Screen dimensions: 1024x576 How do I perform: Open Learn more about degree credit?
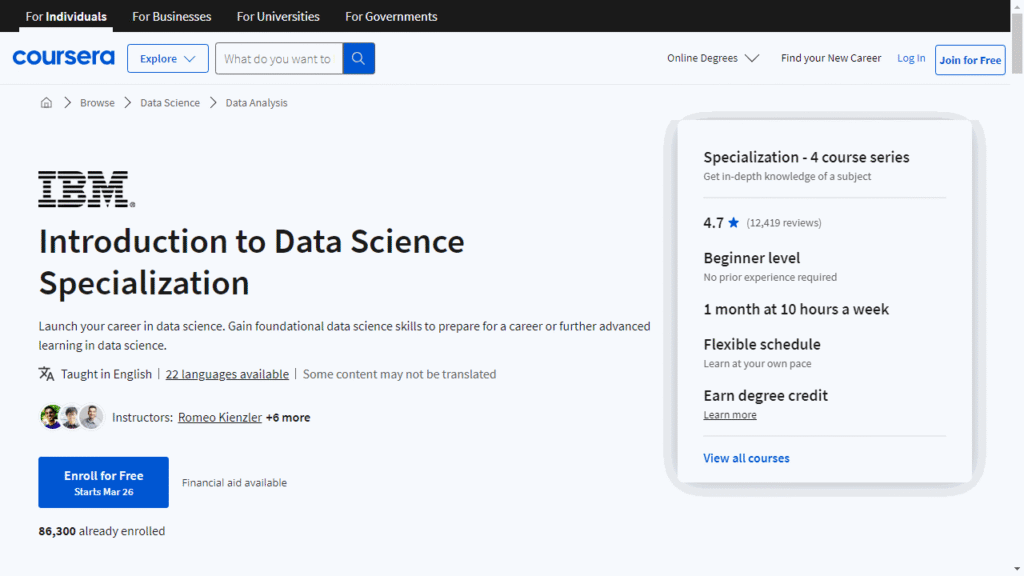[x=729, y=415]
